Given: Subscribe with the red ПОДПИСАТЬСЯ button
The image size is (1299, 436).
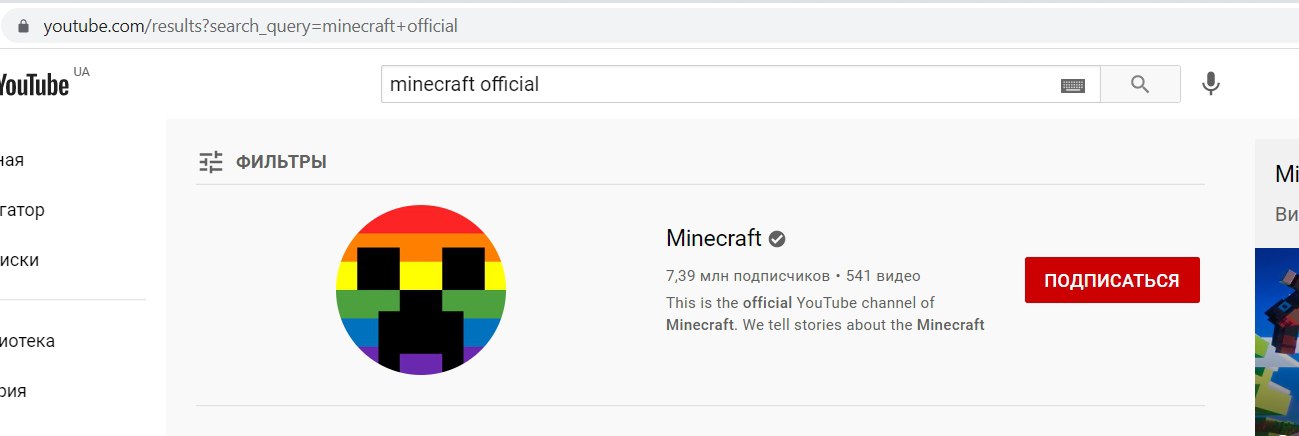Looking at the screenshot, I should pyautogui.click(x=1112, y=280).
